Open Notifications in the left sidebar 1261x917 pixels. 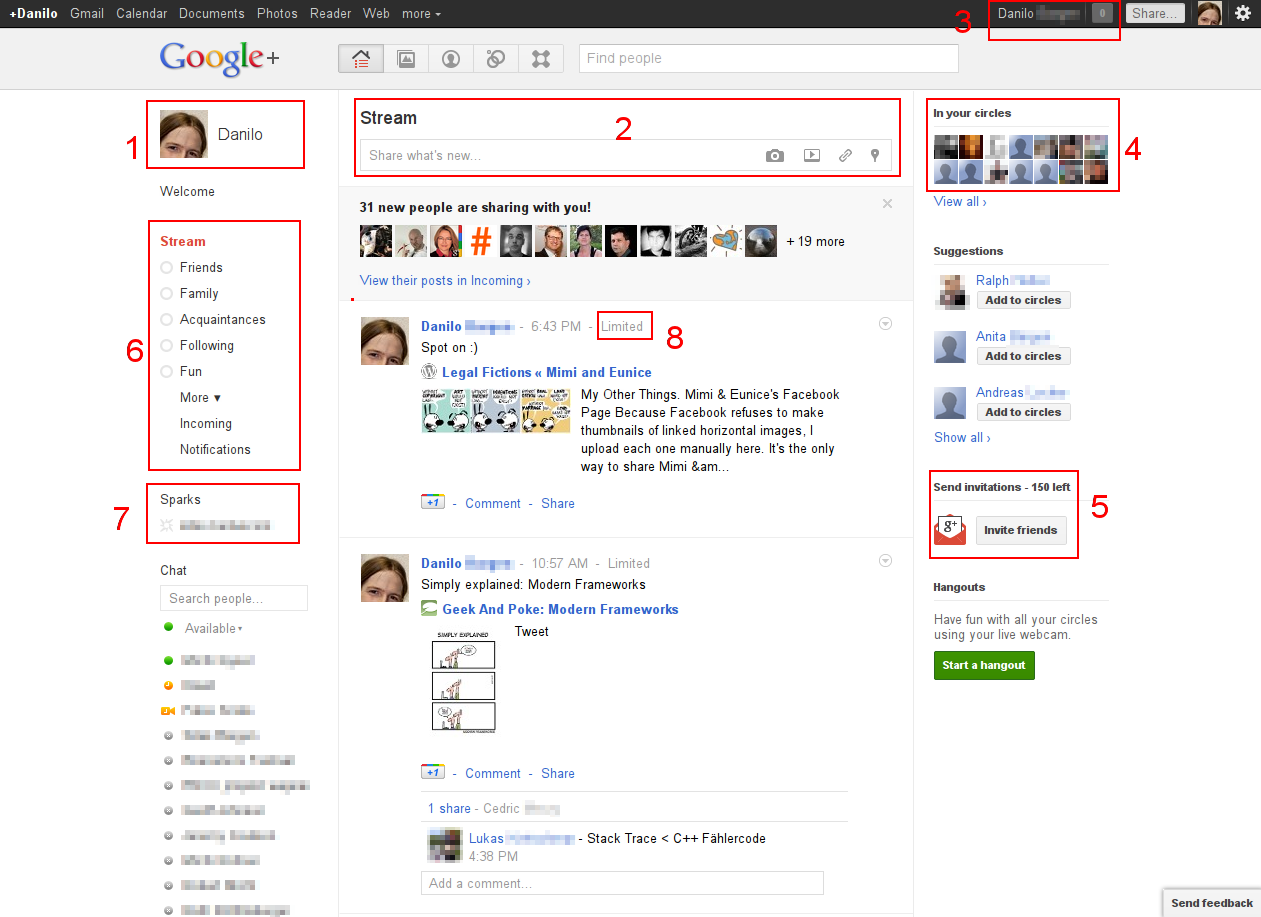(215, 449)
